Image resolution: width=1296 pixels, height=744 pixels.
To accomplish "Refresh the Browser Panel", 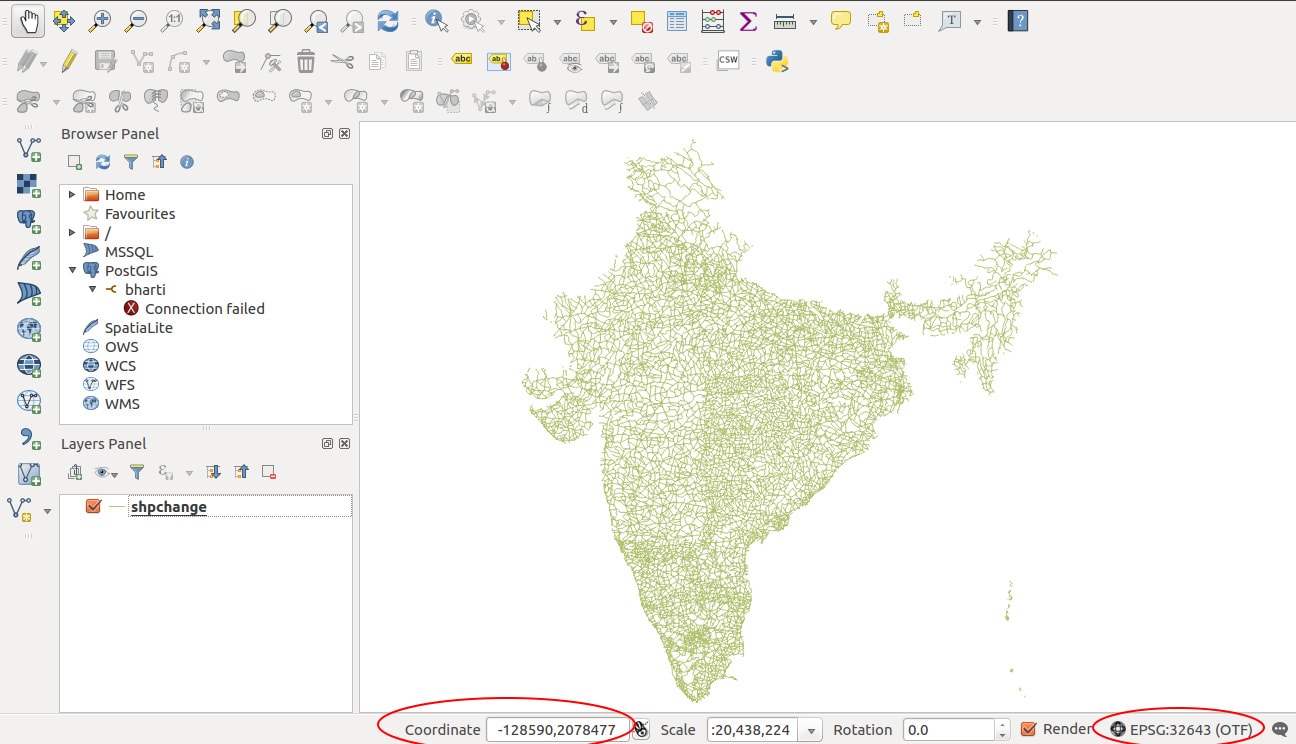I will click(103, 162).
